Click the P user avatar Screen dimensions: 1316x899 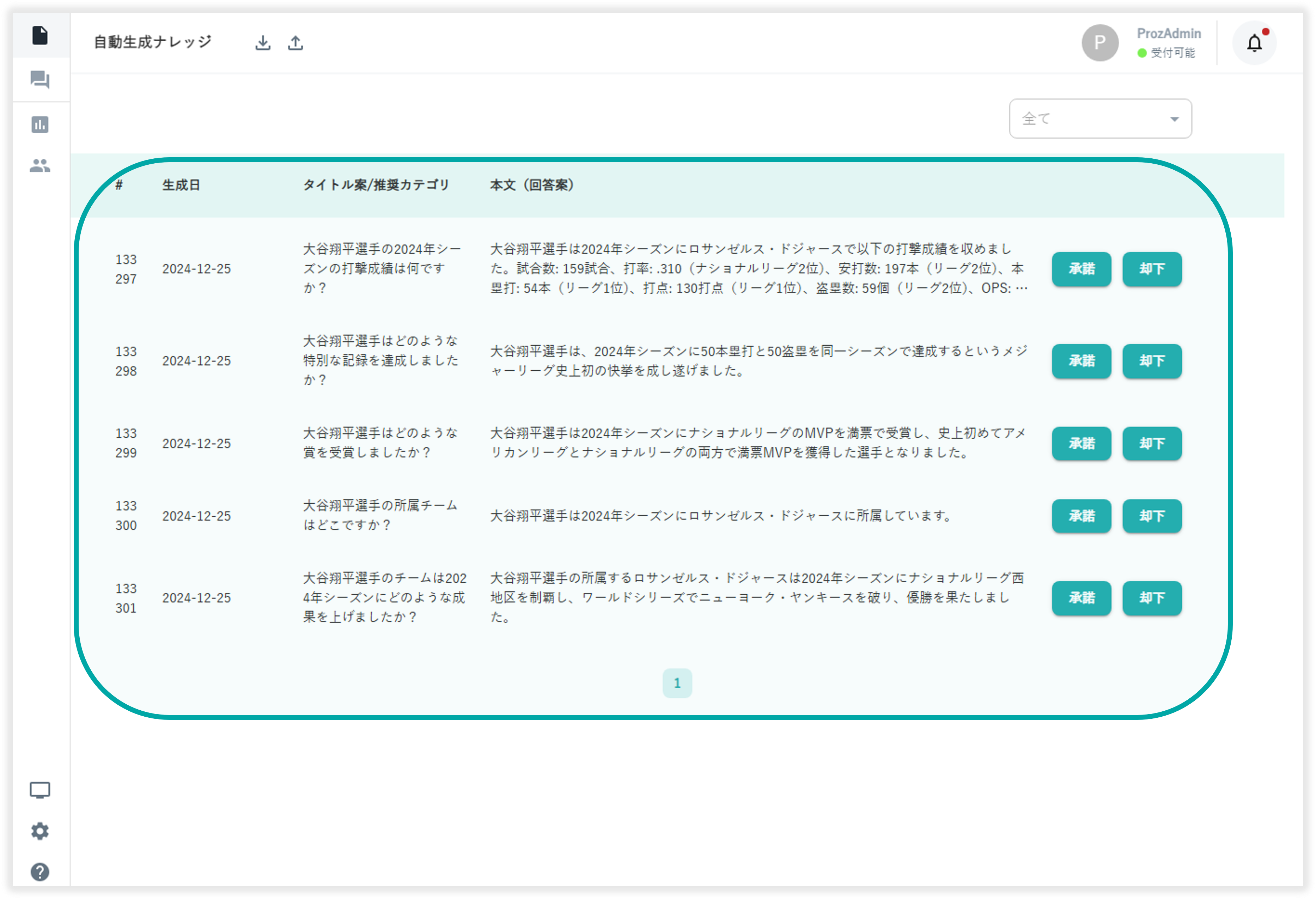(x=1100, y=42)
